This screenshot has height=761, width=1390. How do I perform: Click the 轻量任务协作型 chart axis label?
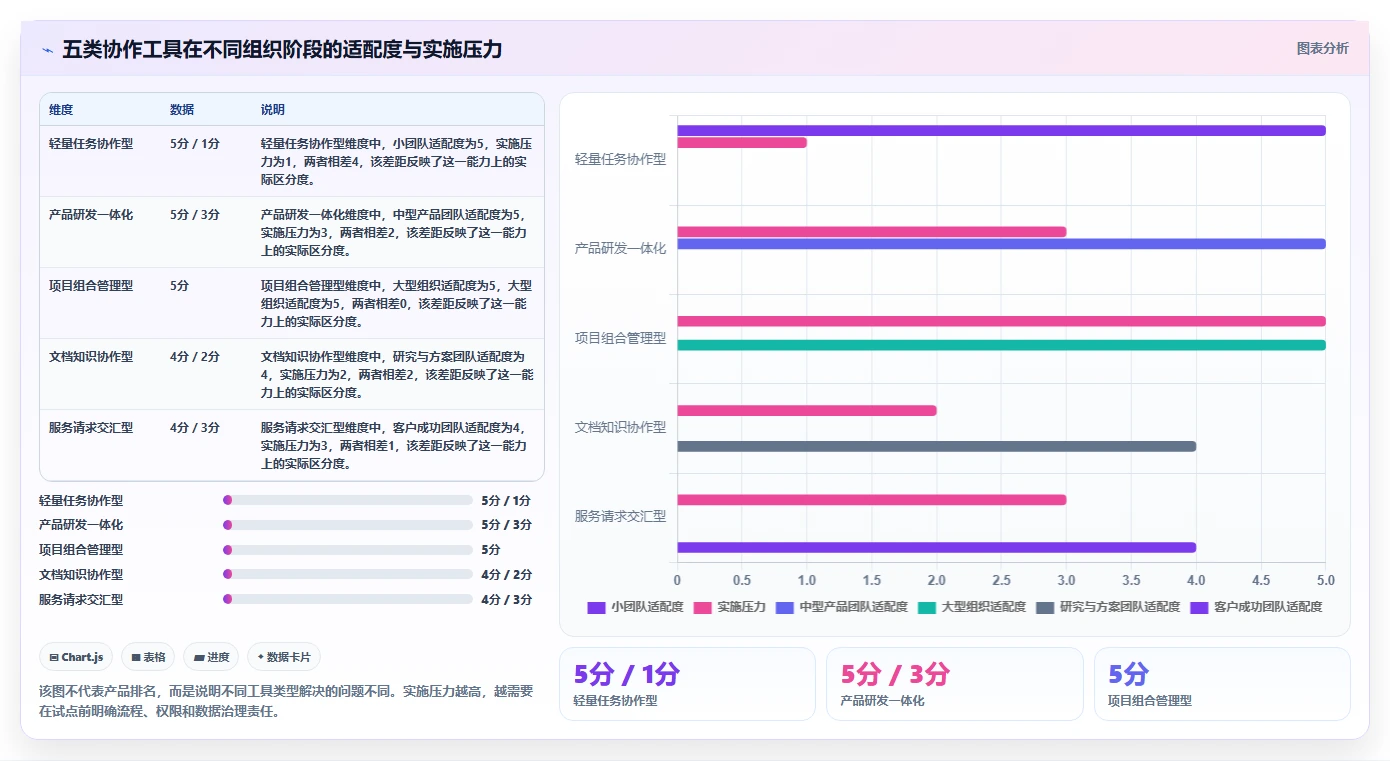(620, 158)
